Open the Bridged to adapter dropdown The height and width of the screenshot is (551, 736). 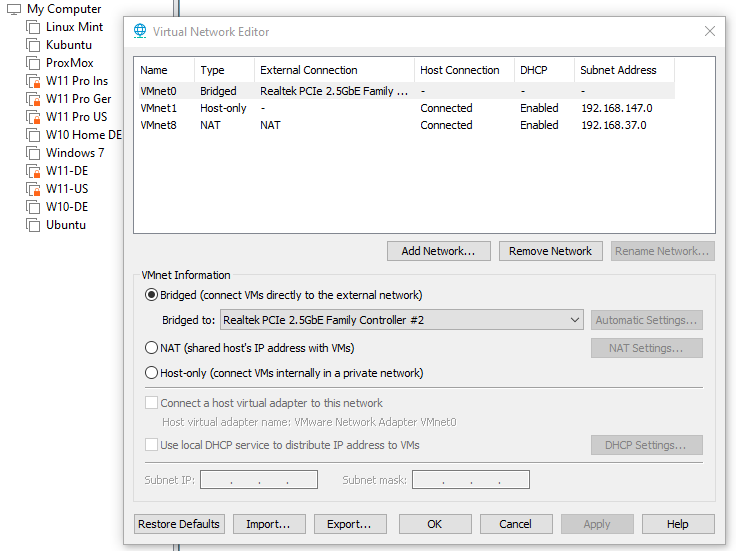(402, 320)
